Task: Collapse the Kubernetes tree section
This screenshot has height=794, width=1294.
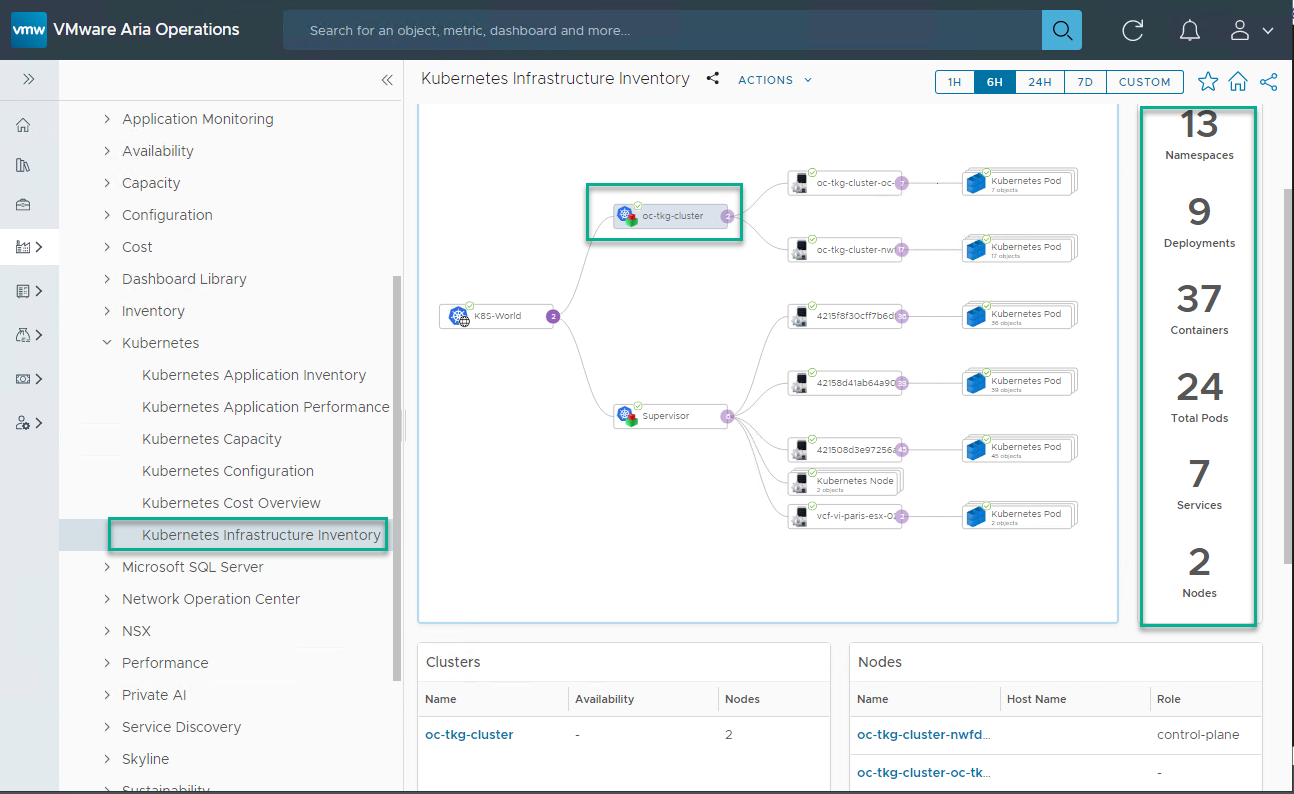Action: click(108, 343)
